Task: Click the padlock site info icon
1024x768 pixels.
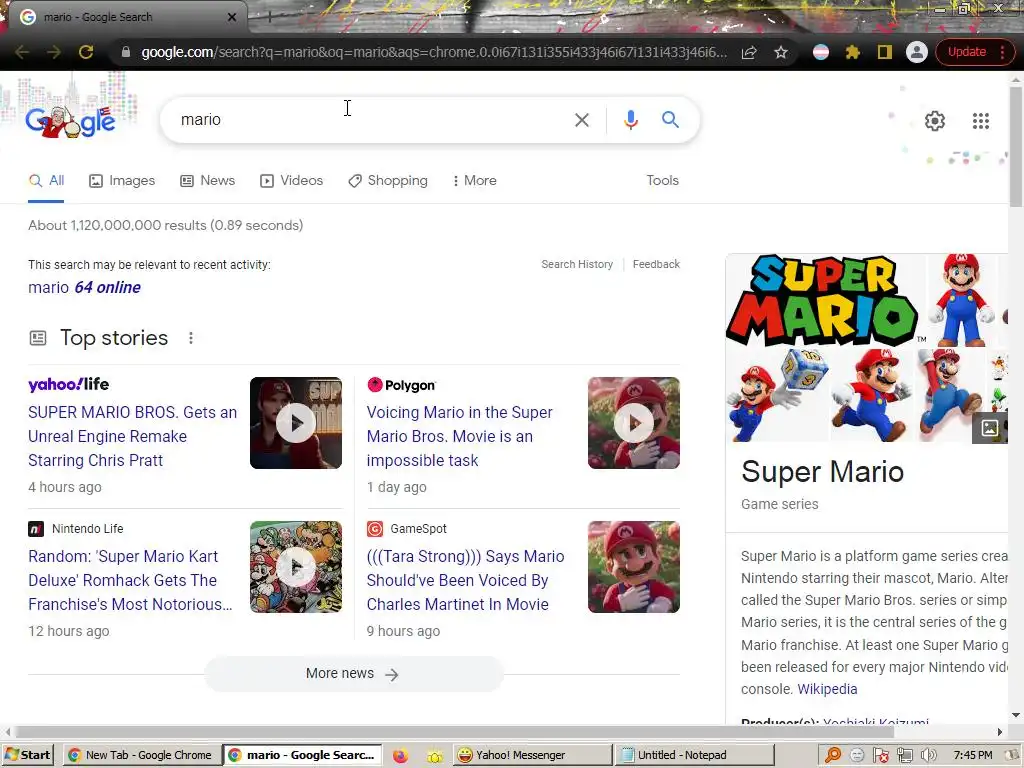Action: (126, 52)
